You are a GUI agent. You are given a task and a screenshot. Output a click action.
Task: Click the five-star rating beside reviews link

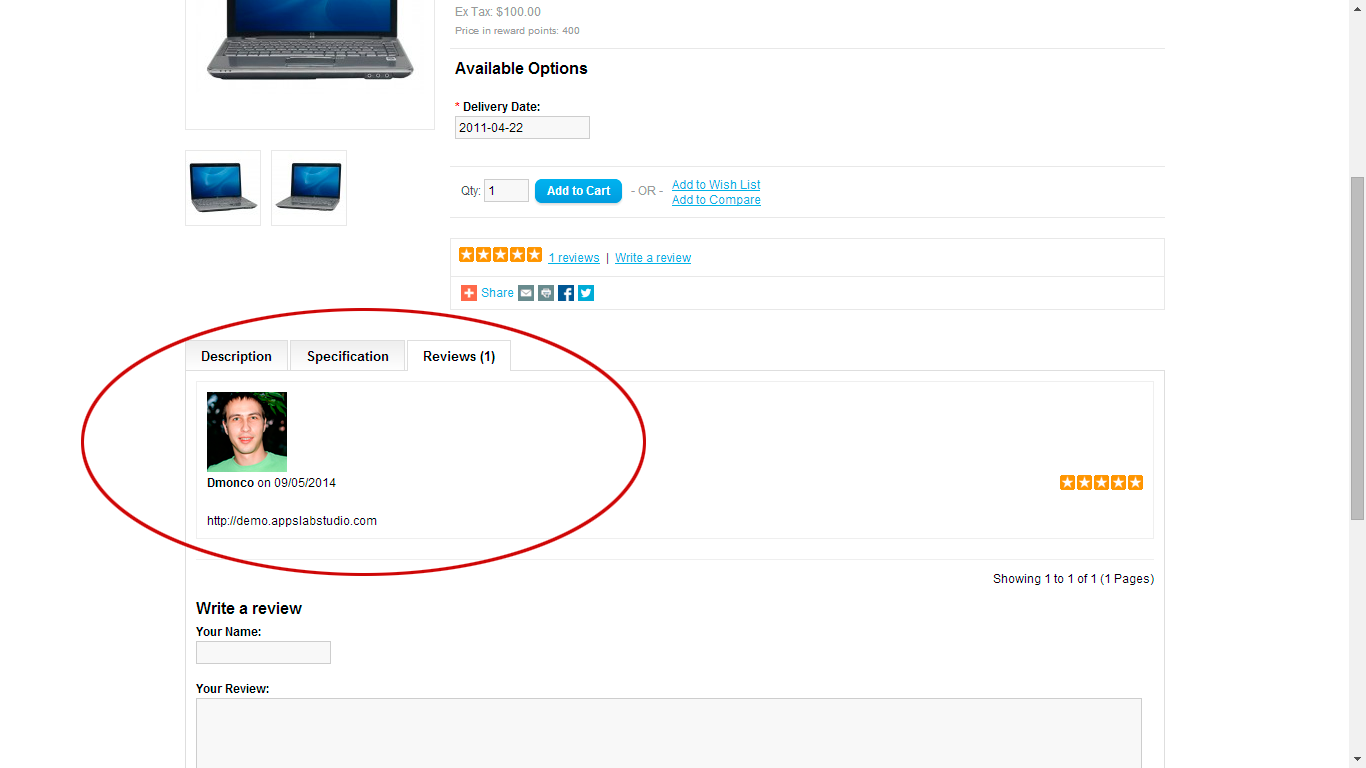[500, 255]
